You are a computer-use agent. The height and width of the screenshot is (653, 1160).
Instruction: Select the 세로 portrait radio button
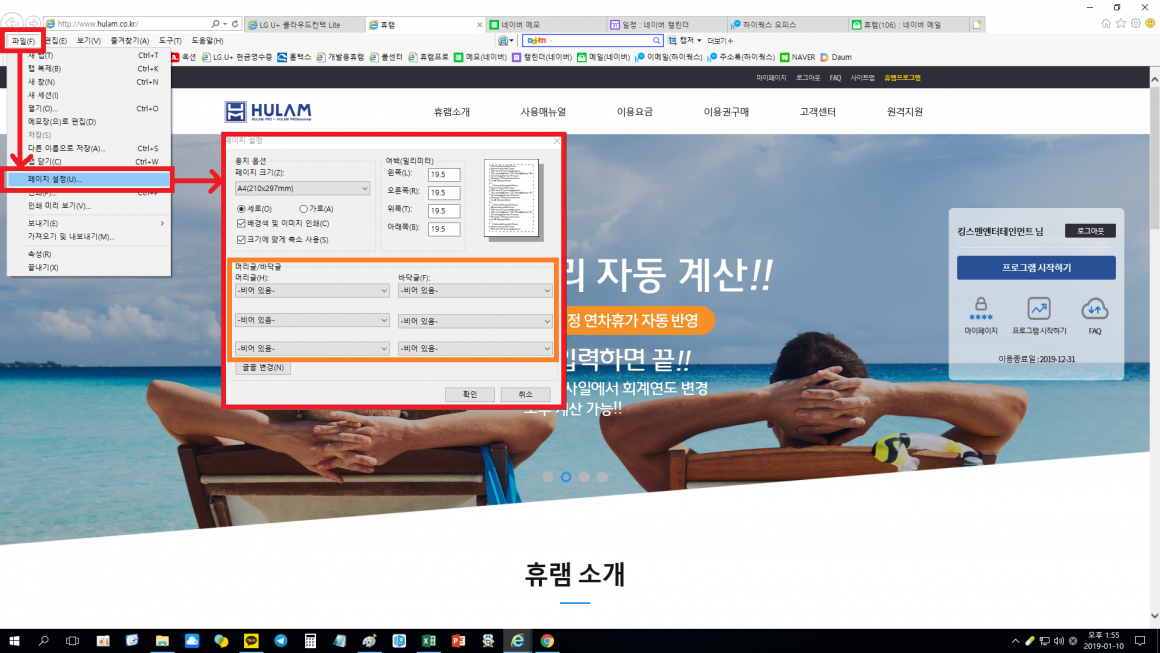click(x=242, y=208)
